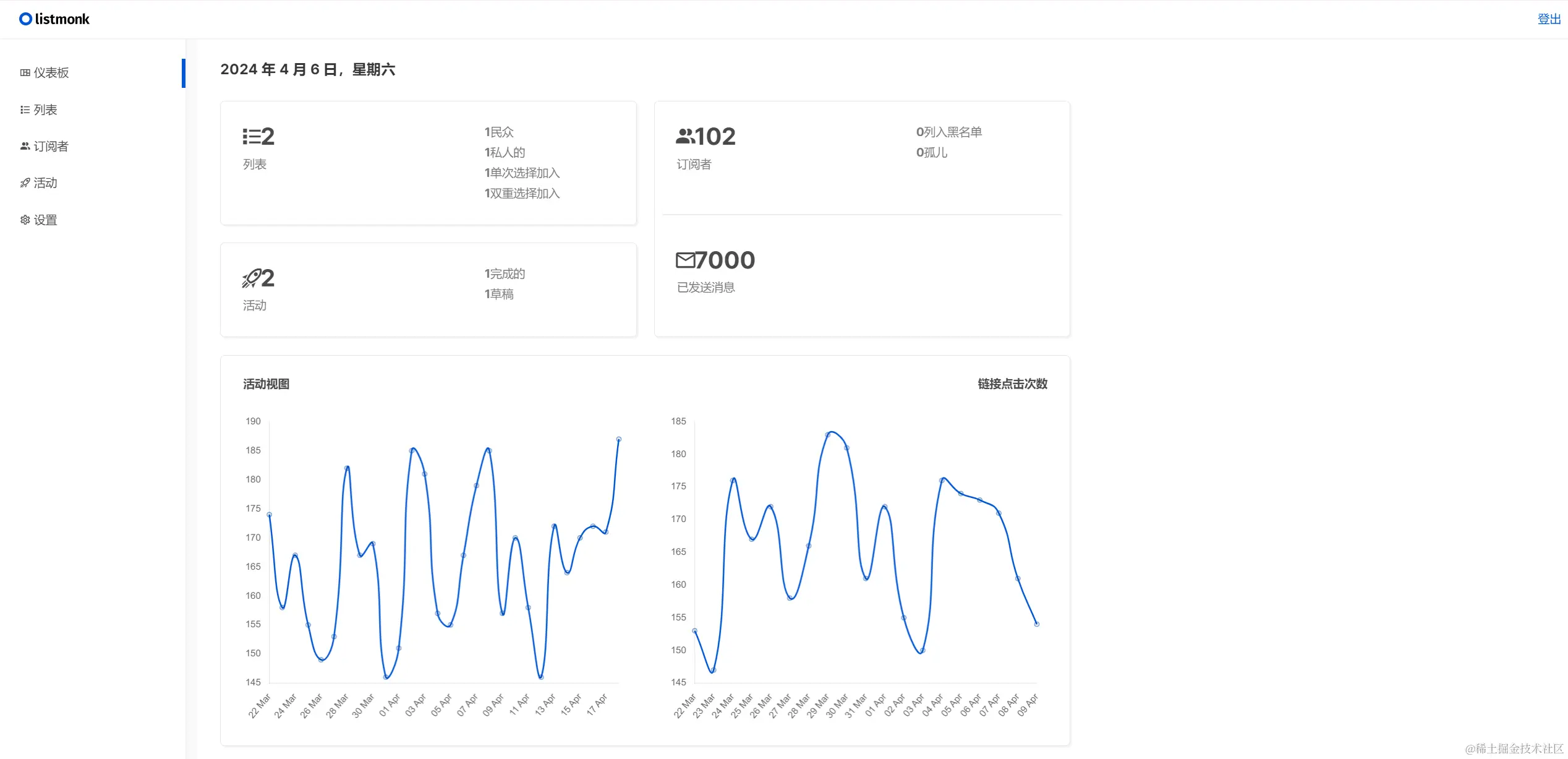Click the 17 Apr peak point on campaign views chart
1568x759 pixels.
[x=619, y=439]
